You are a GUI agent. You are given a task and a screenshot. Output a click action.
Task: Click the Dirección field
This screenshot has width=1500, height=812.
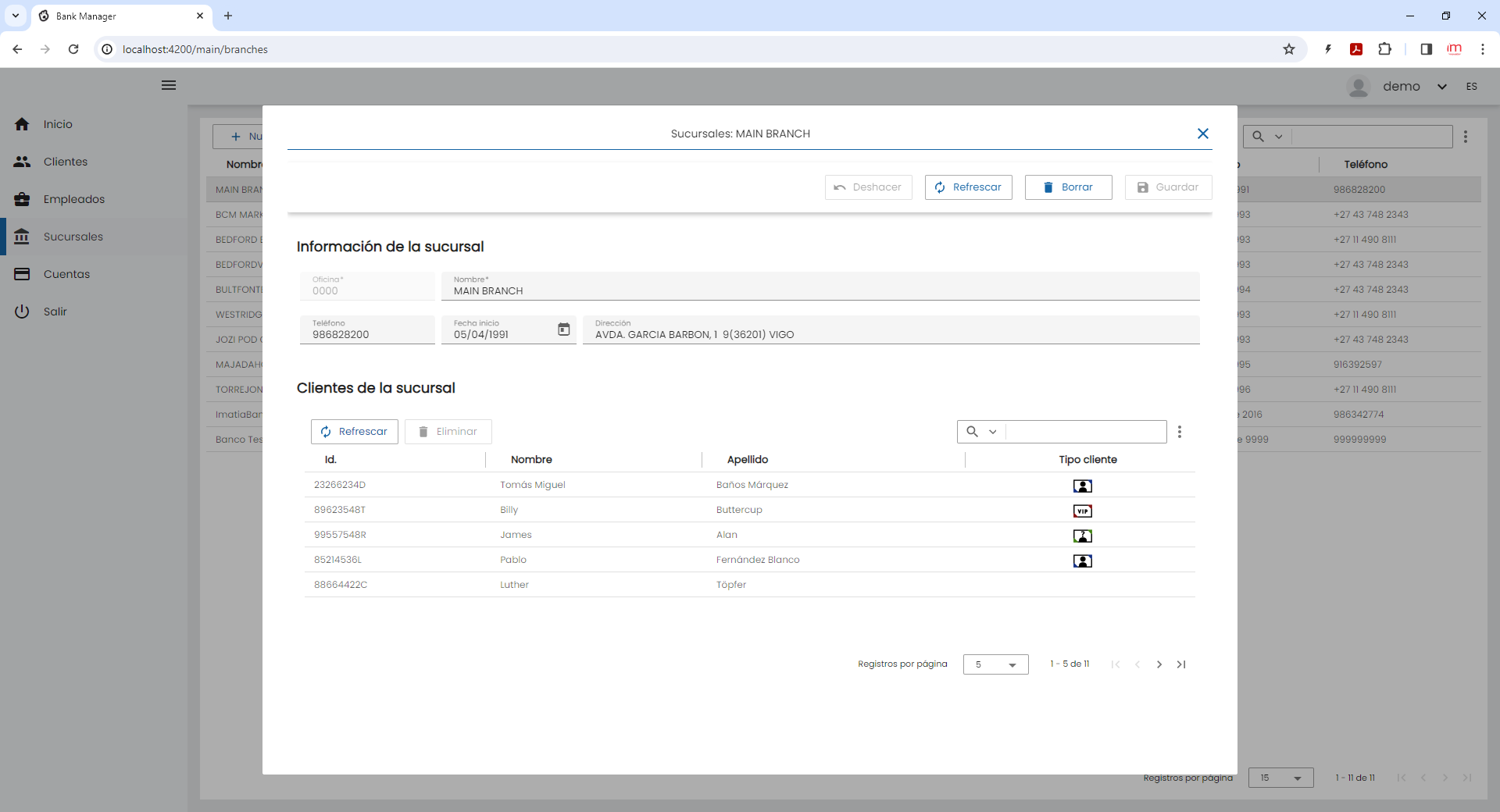(x=891, y=329)
